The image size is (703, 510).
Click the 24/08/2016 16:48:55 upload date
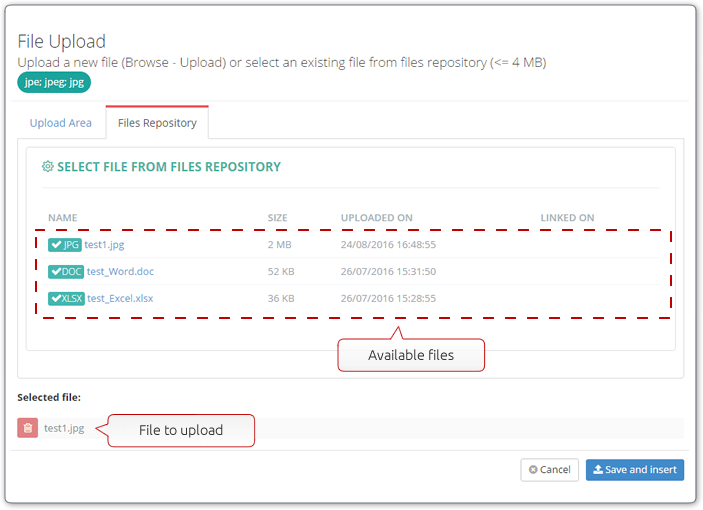coord(388,245)
